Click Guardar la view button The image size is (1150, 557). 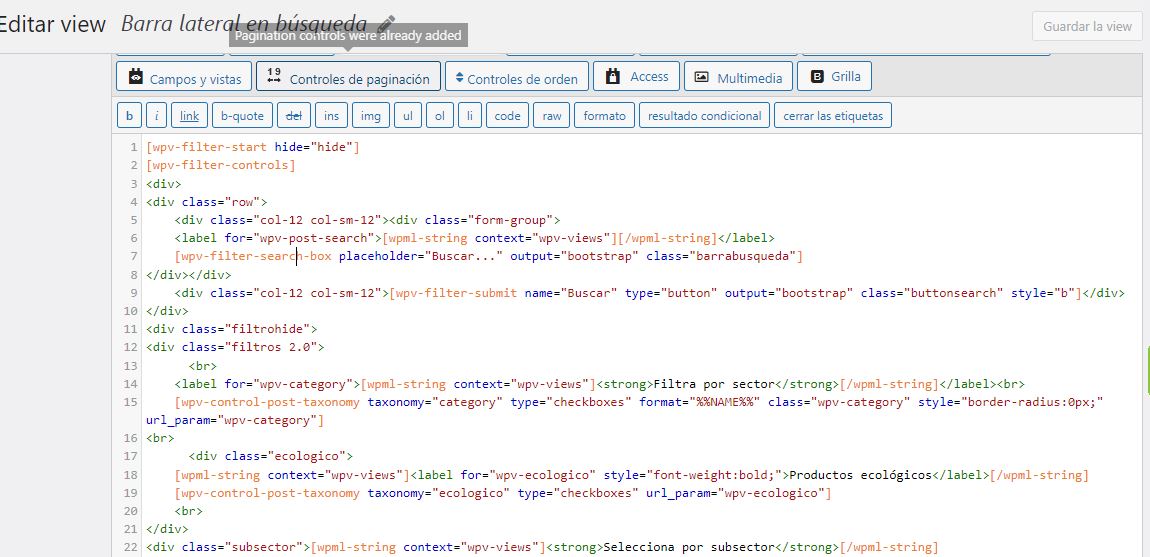(x=1087, y=26)
